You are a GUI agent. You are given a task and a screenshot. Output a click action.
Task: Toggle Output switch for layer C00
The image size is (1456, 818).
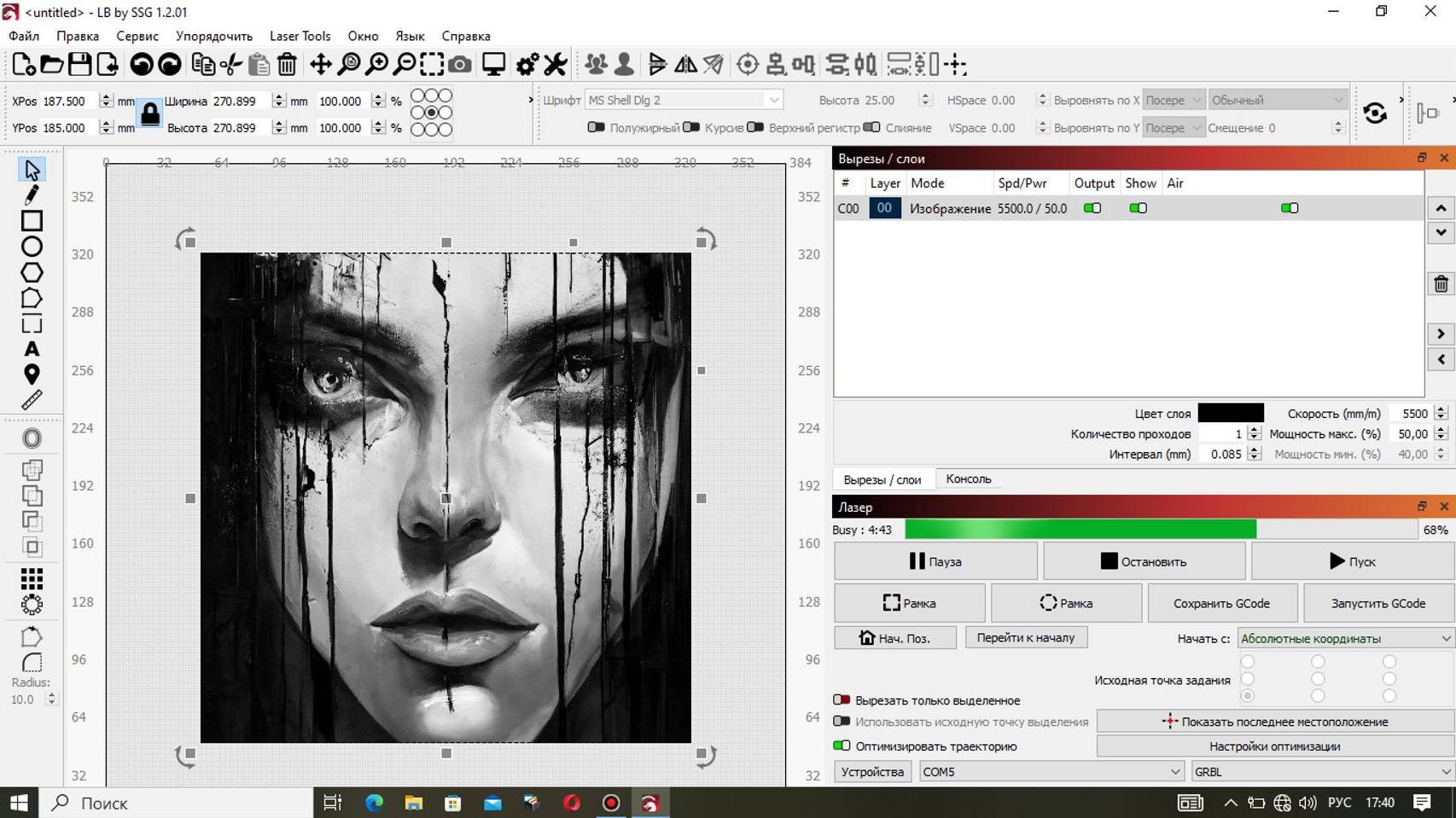pyautogui.click(x=1092, y=208)
